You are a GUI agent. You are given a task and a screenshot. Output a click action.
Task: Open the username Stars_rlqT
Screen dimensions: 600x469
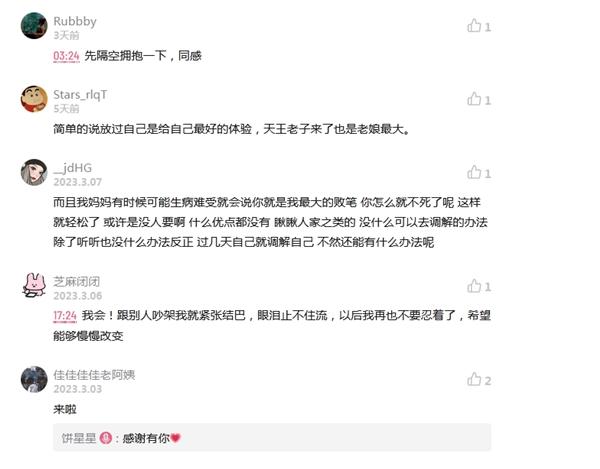click(80, 94)
